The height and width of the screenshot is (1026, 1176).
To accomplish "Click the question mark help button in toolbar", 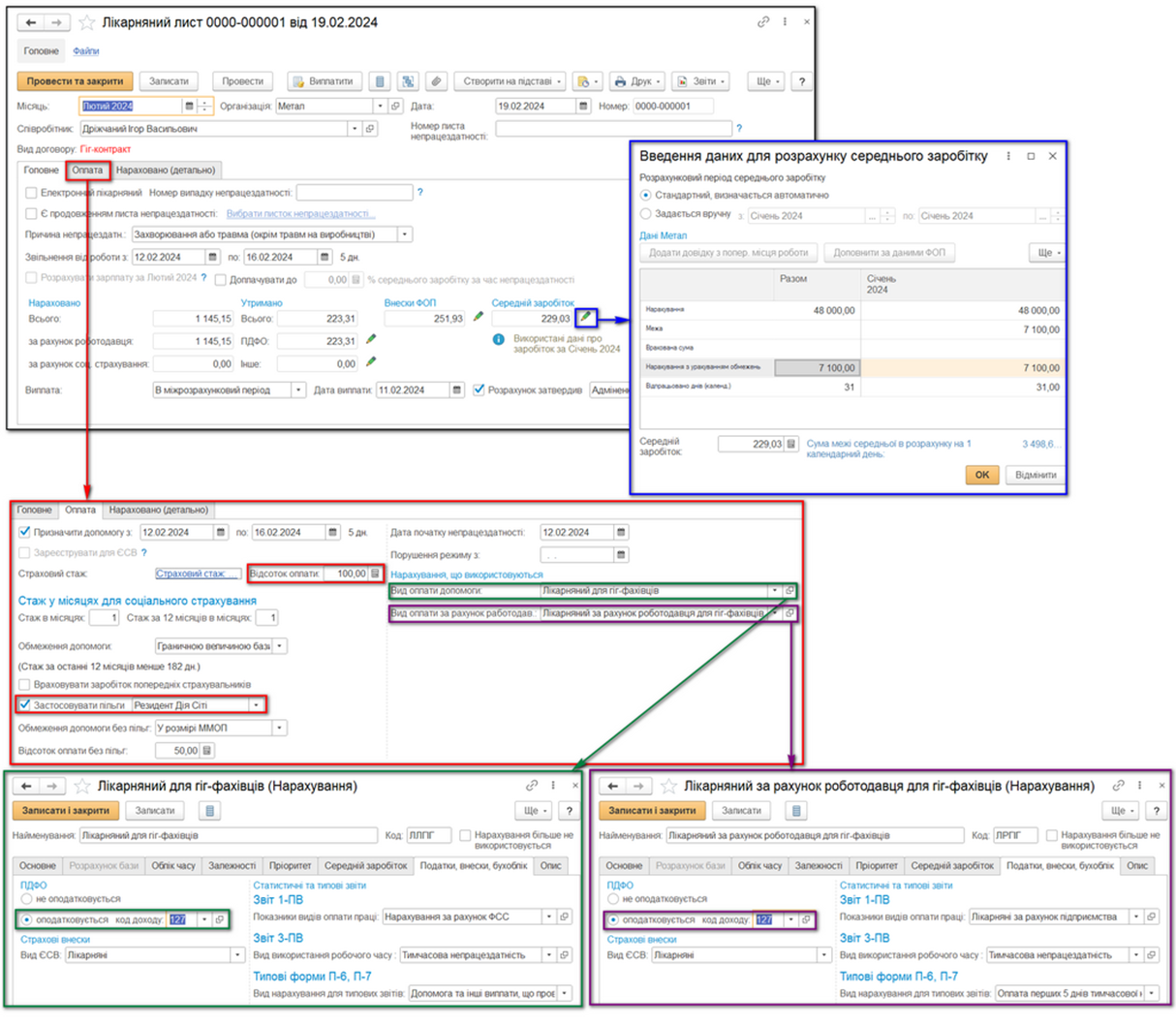I will tap(801, 81).
